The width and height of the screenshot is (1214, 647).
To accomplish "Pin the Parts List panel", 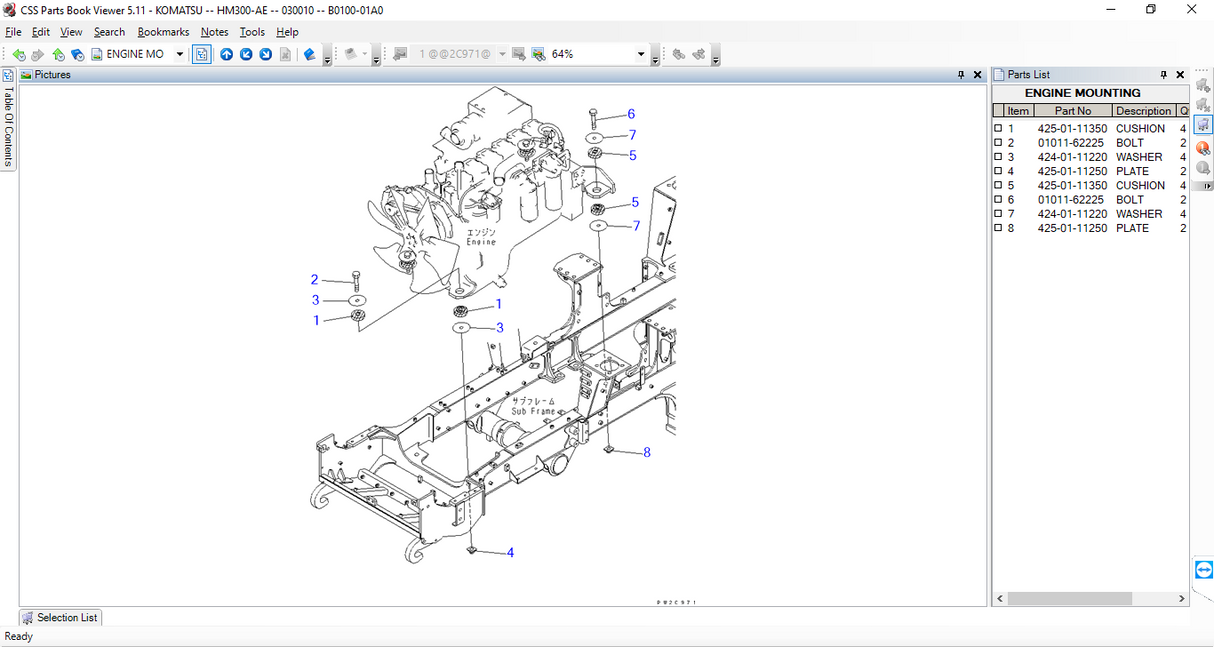I will [x=1163, y=75].
